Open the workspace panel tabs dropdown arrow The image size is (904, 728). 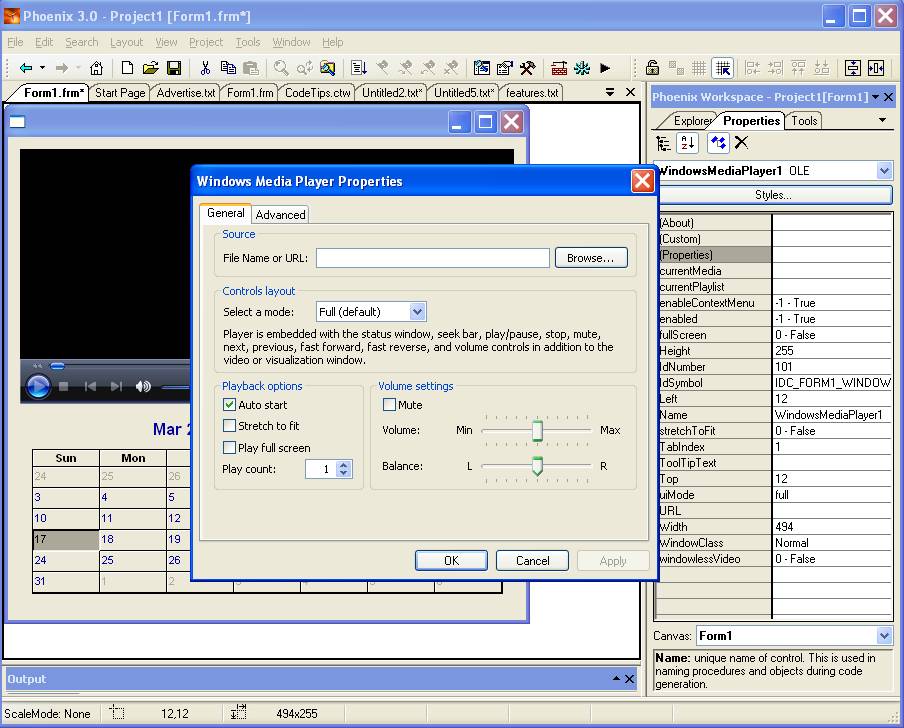(882, 120)
